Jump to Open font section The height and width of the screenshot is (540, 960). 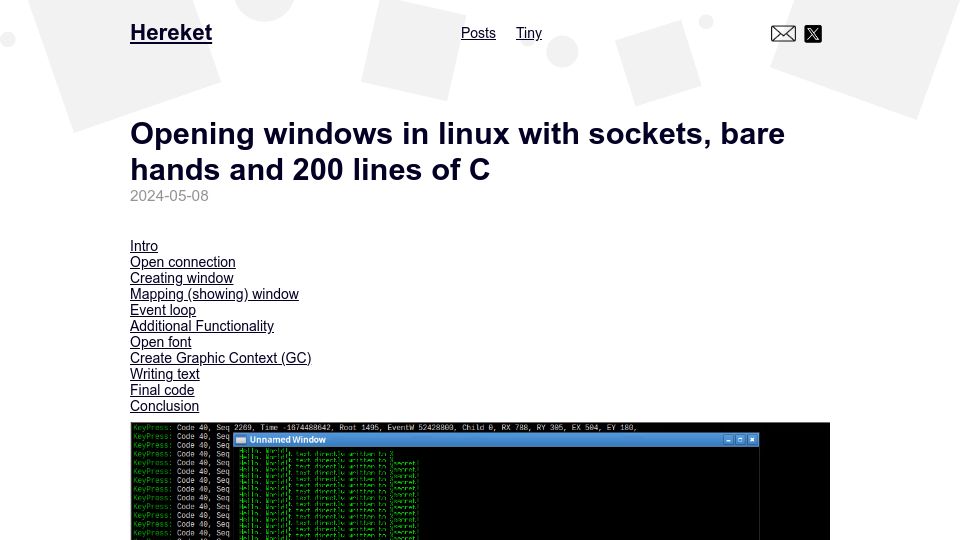(x=160, y=342)
